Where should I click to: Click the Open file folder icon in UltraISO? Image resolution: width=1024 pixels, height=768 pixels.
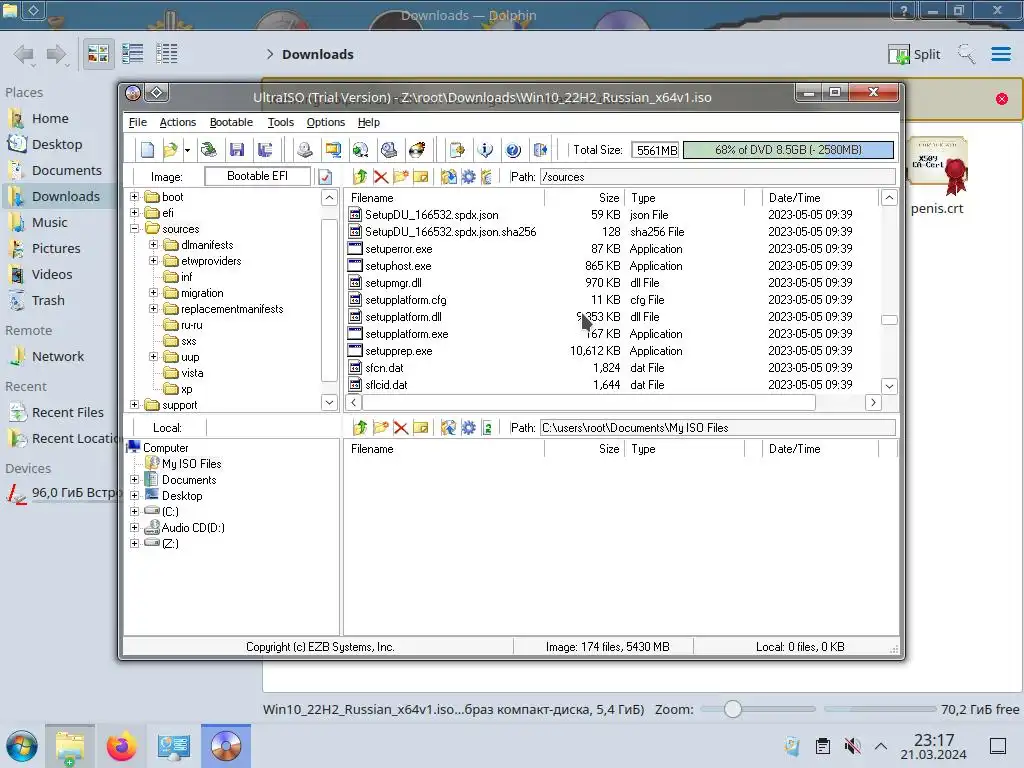tap(170, 150)
